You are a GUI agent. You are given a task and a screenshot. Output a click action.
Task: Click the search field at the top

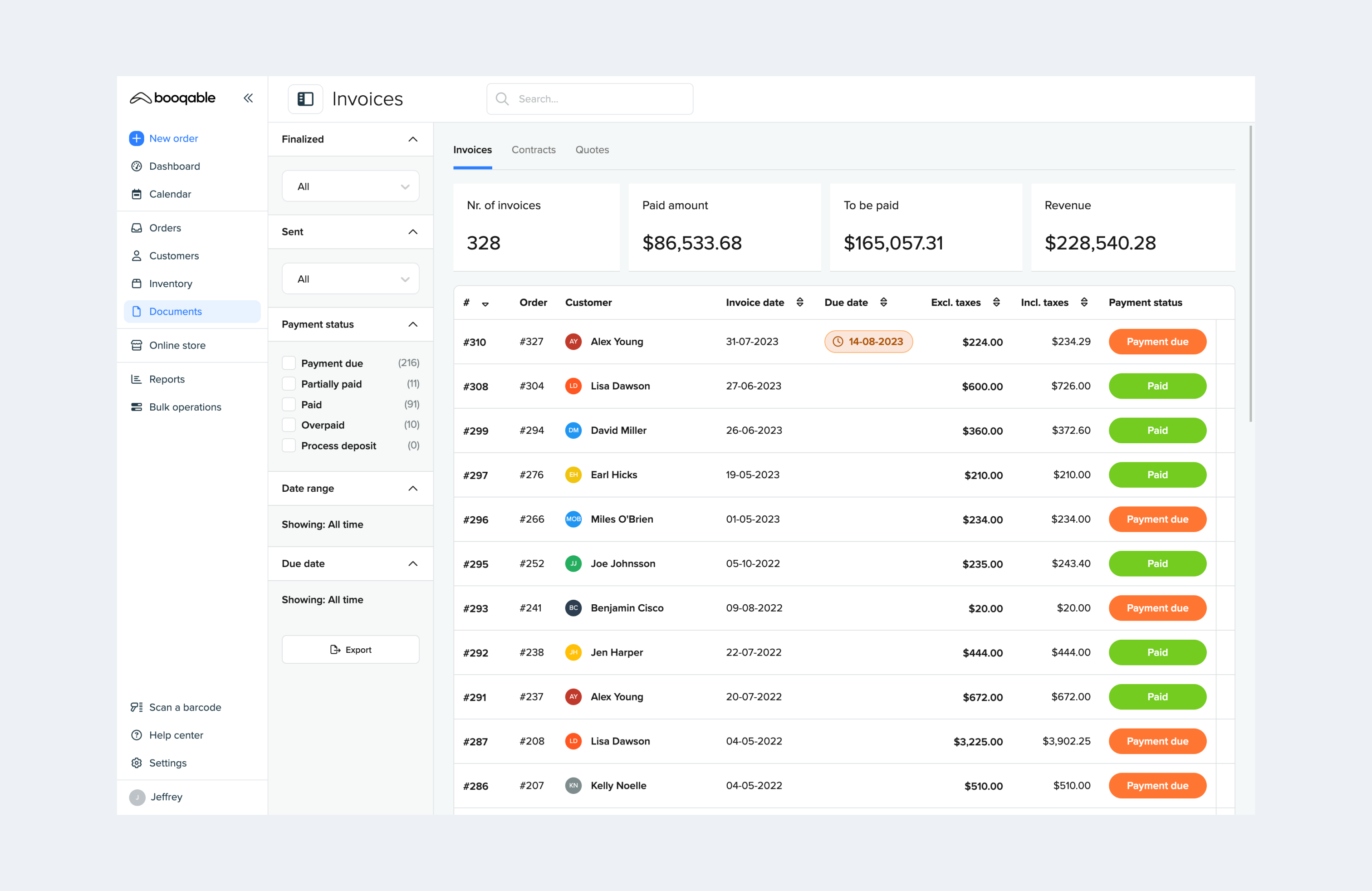click(x=589, y=98)
